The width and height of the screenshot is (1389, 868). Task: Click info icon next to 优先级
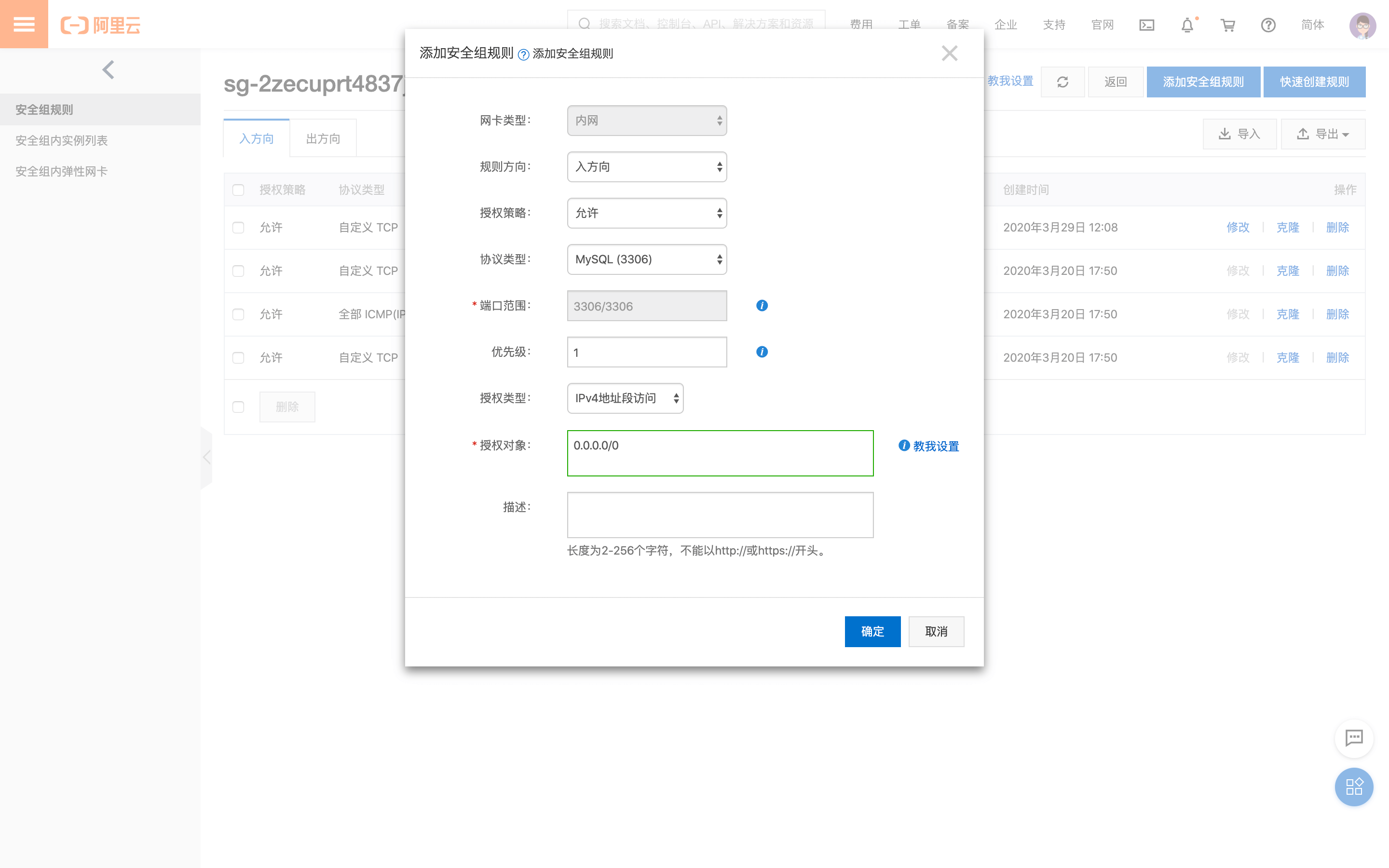[x=762, y=352]
